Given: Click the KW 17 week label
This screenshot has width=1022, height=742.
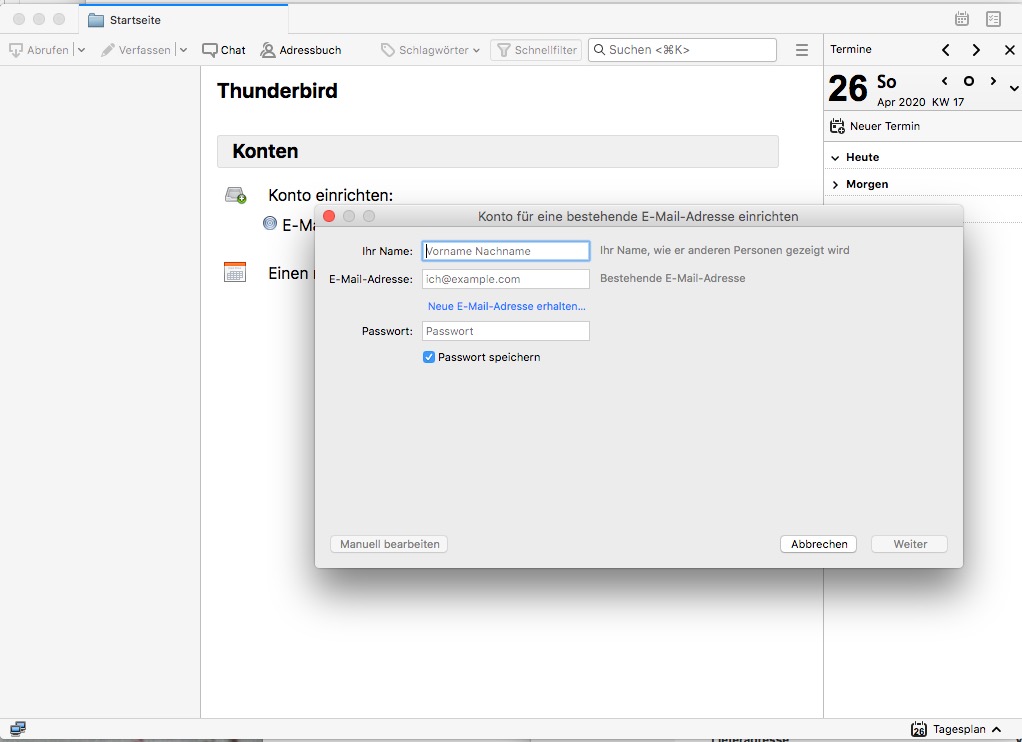Looking at the screenshot, I should (948, 102).
